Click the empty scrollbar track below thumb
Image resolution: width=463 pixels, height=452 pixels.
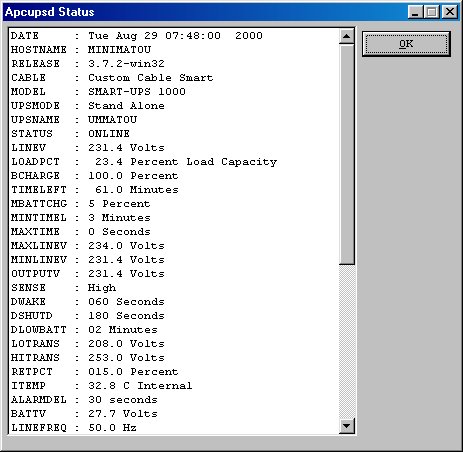[x=347, y=342]
